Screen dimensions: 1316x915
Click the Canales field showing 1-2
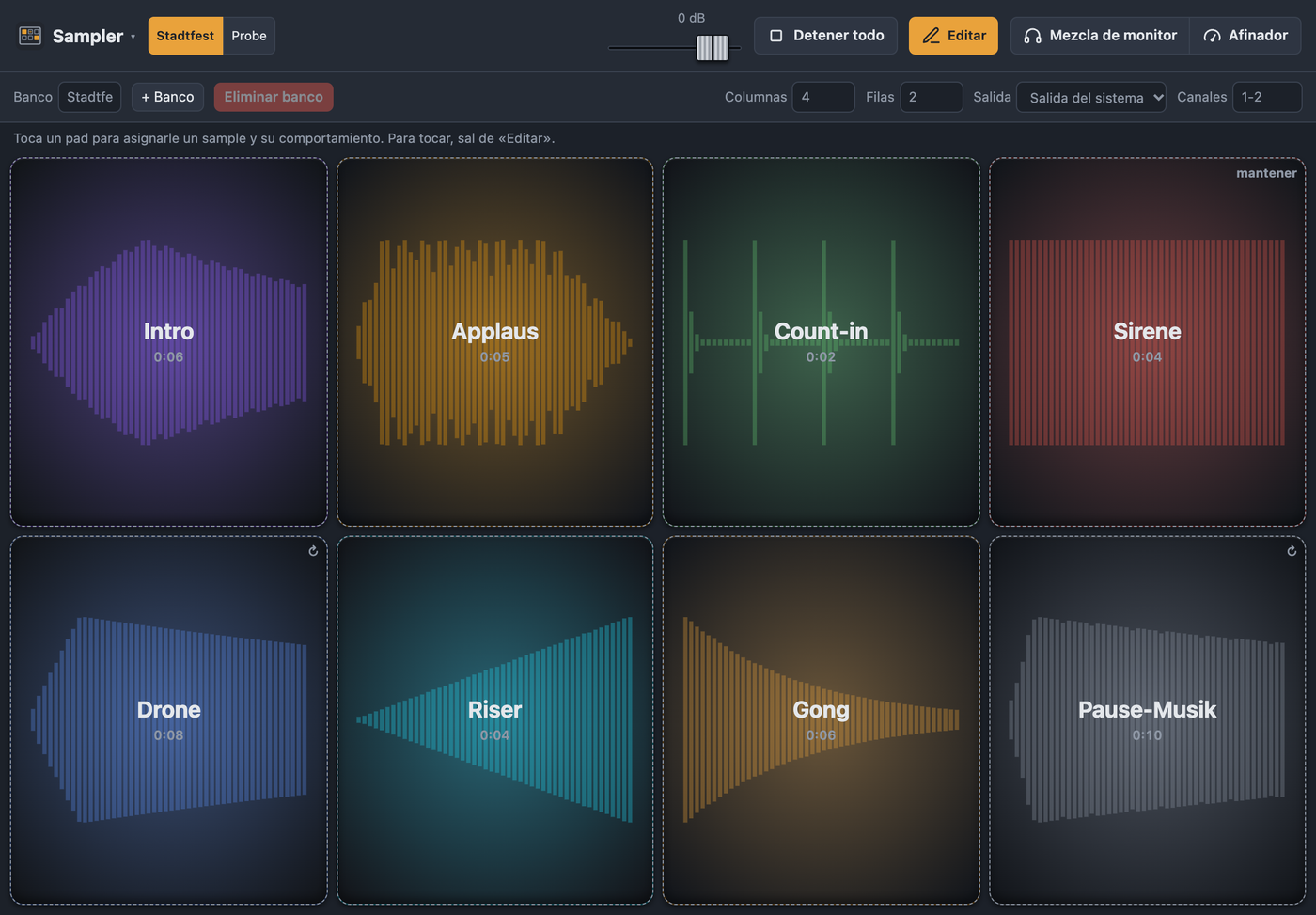pos(1267,97)
